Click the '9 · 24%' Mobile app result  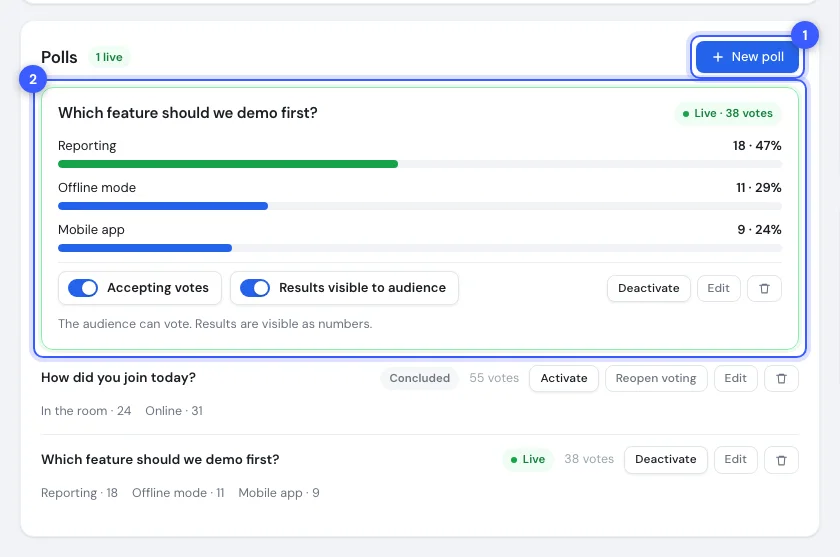click(759, 230)
